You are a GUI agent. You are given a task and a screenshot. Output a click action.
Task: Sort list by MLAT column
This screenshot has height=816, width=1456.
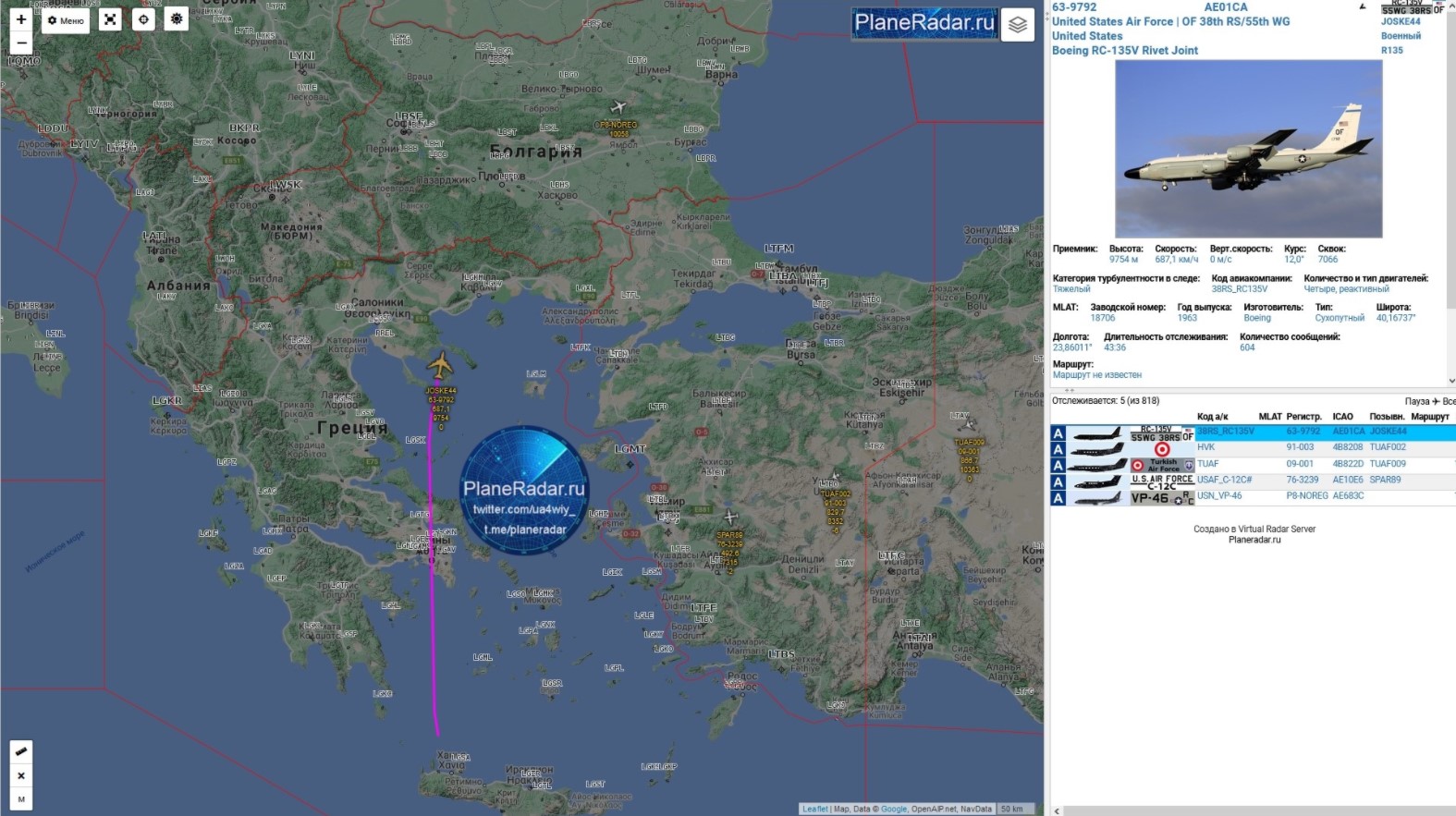tap(1270, 417)
